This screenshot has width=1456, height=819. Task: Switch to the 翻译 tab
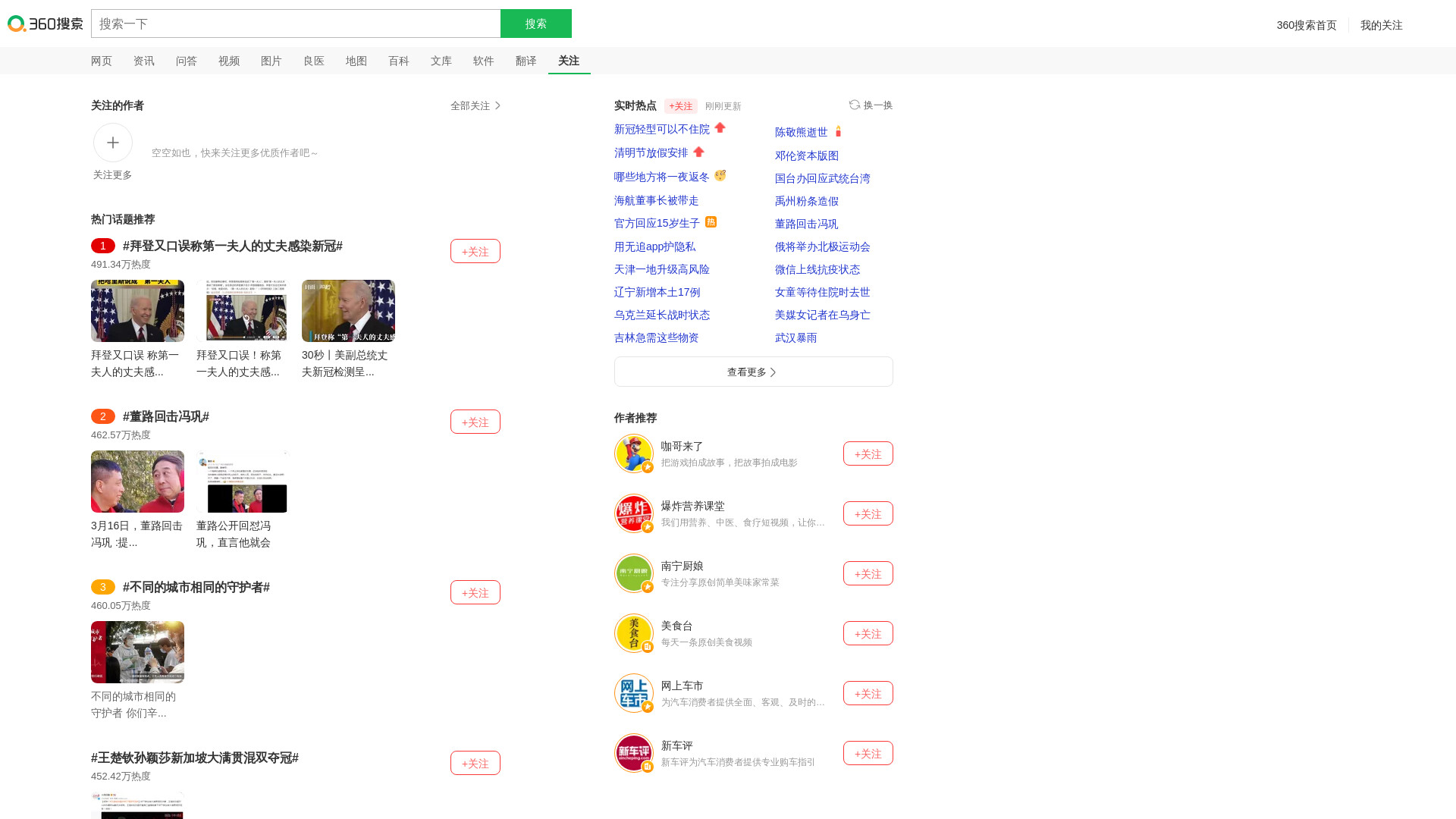point(526,61)
